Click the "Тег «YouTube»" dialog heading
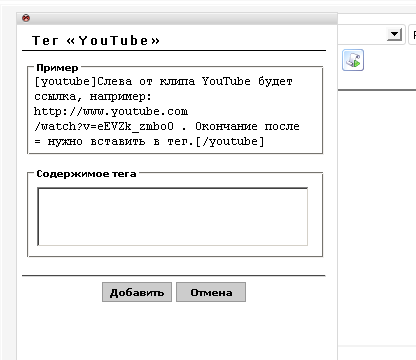The width and height of the screenshot is (416, 360). click(x=96, y=41)
